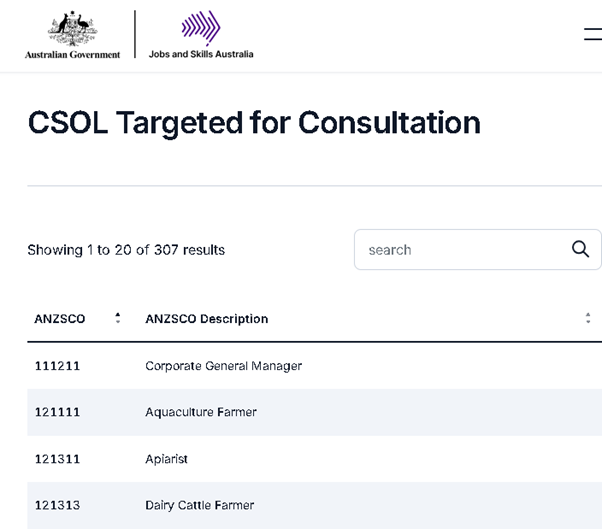Screen dimensions: 602x529
Task: Select the Aquaculture Farmer row
Action: [314, 412]
